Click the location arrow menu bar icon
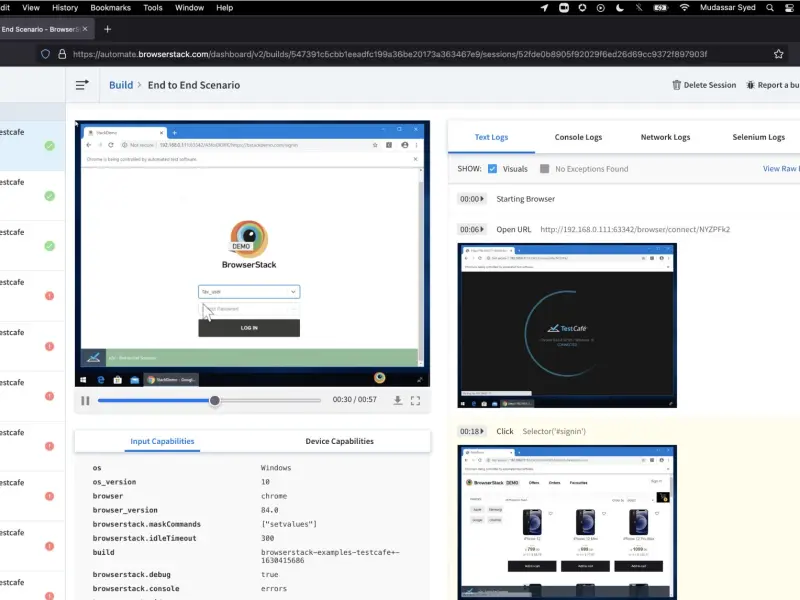The width and height of the screenshot is (800, 600). [544, 8]
